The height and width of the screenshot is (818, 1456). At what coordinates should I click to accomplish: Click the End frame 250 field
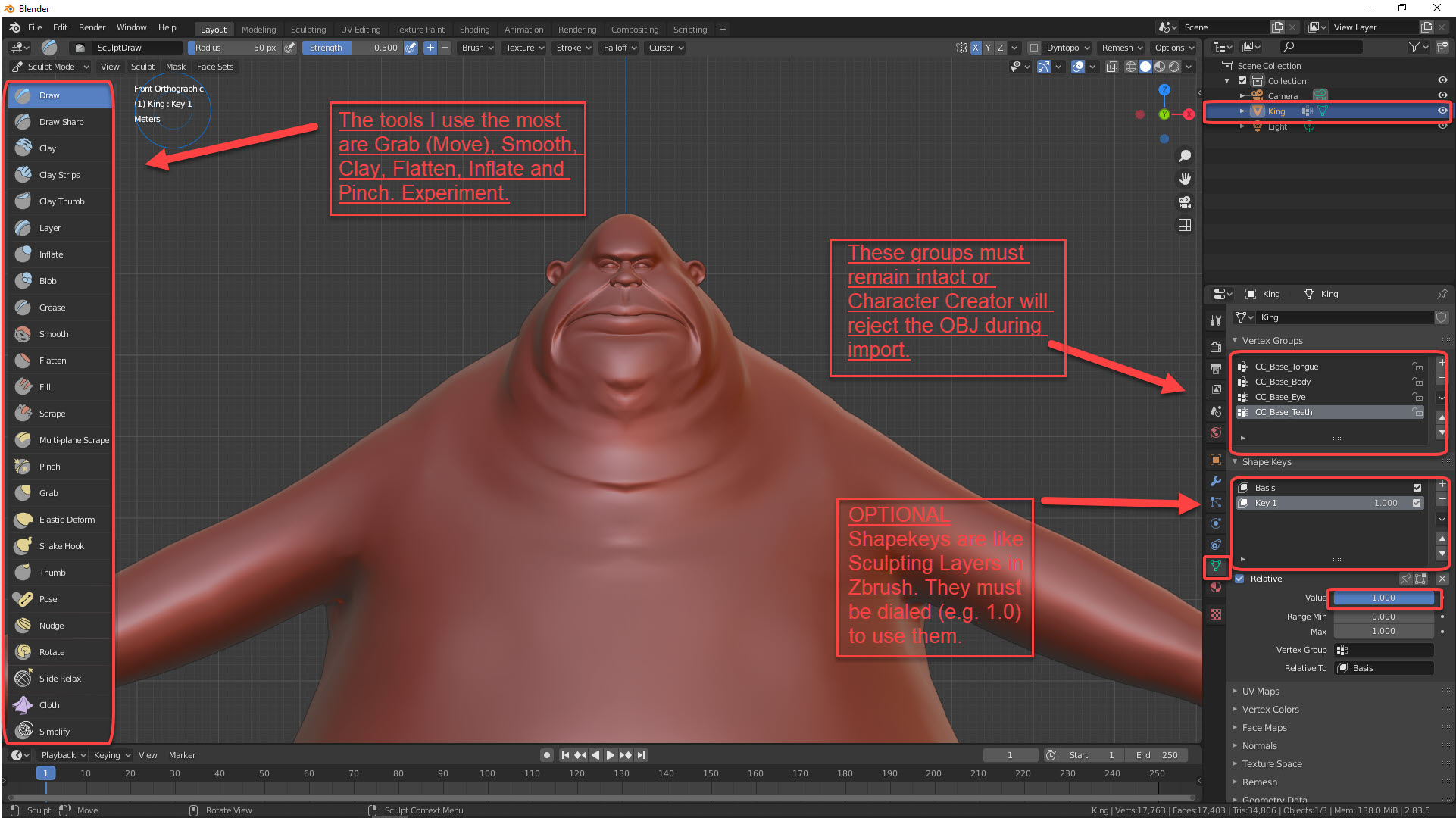pos(1157,755)
